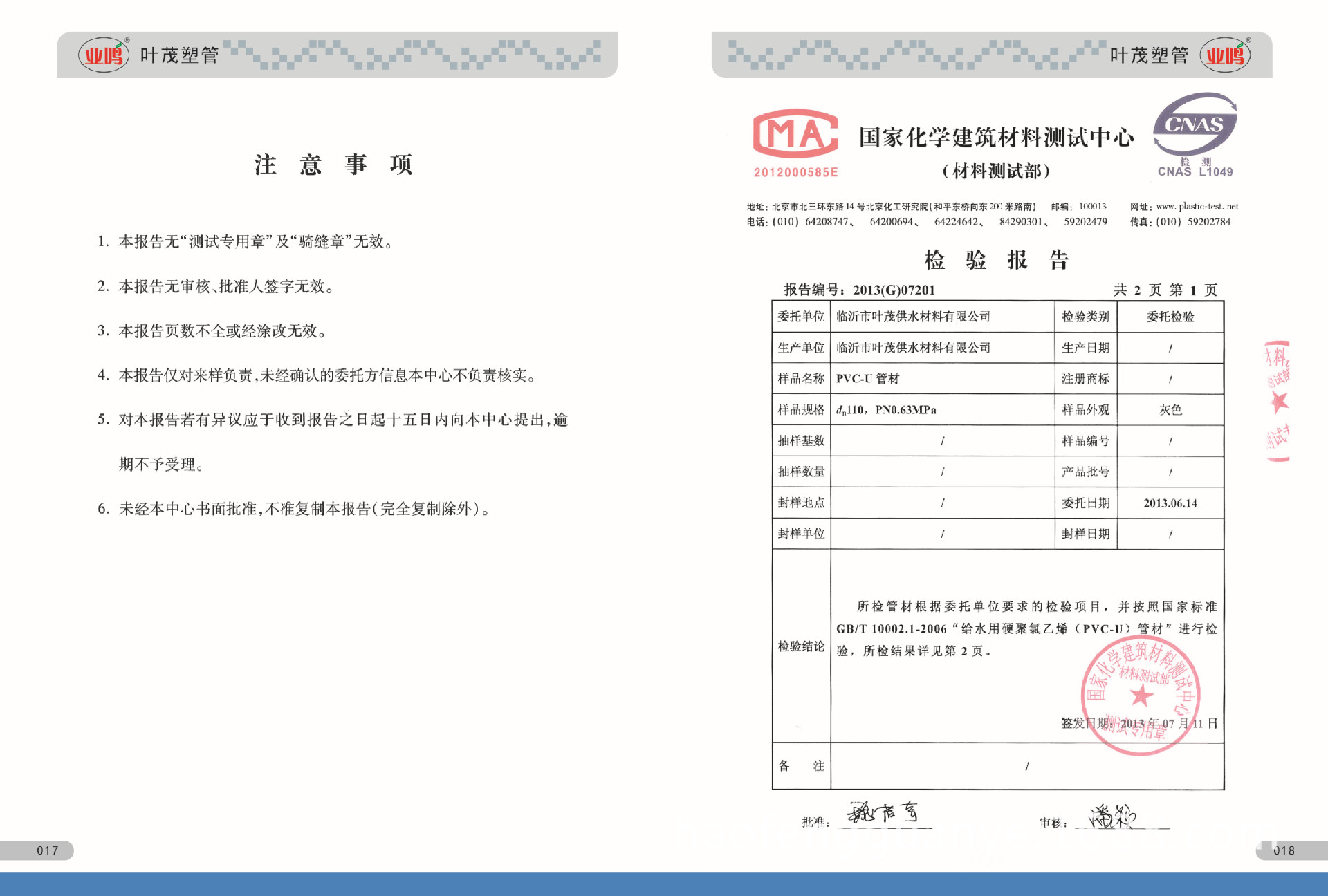
Task: Click the date 2013.06.14
Action: (1170, 503)
